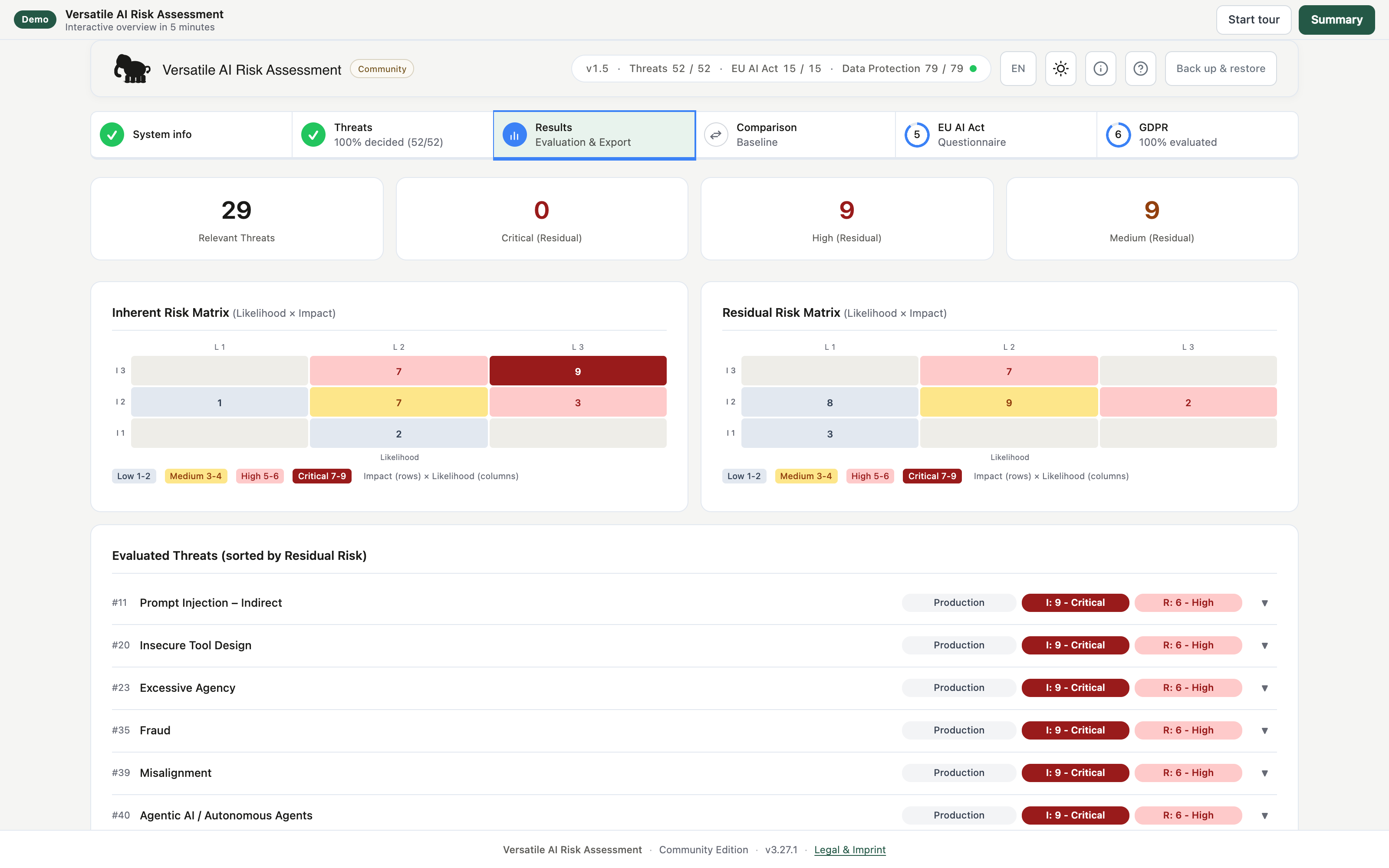Click the residual matrix I3 L2 cell showing 7

[1008, 371]
